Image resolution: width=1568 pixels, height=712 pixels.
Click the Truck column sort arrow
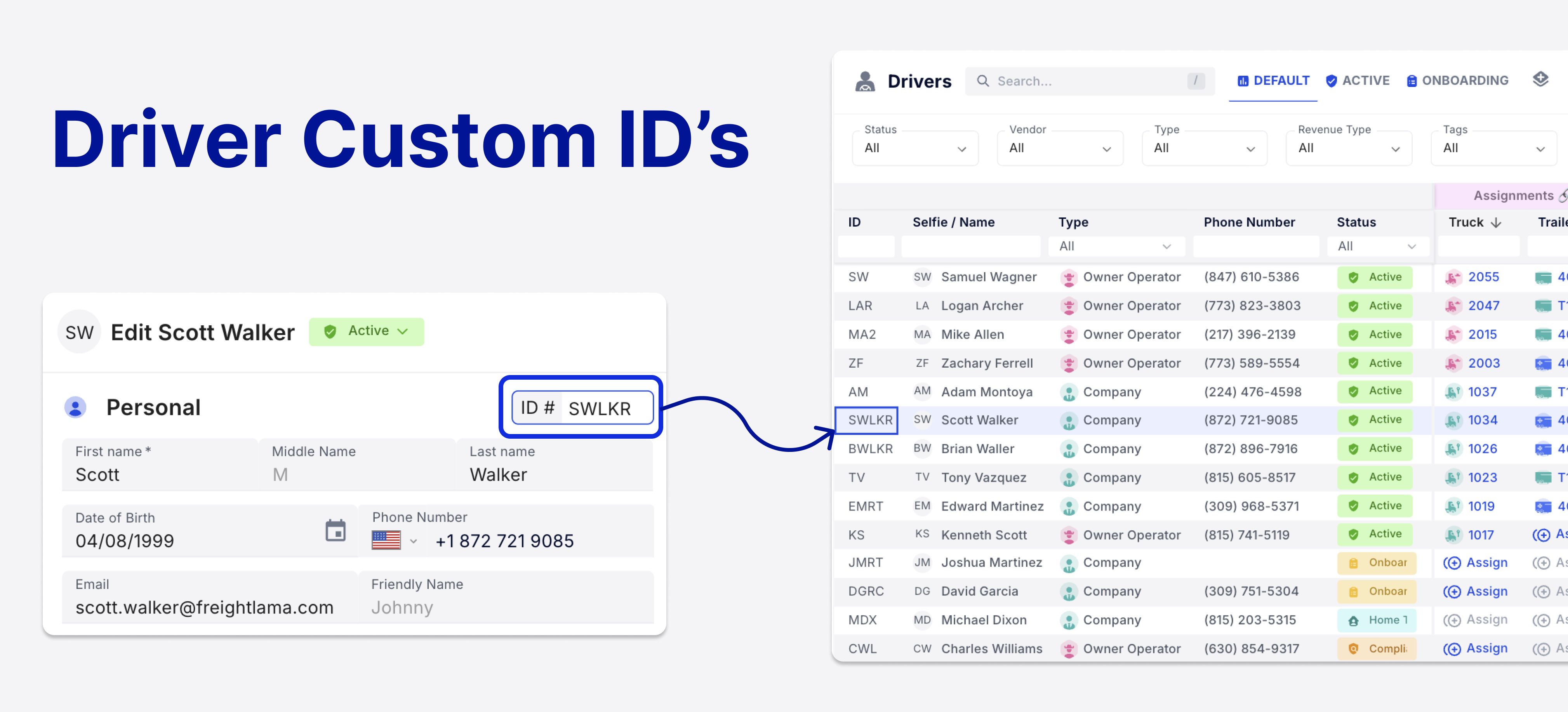point(1496,223)
